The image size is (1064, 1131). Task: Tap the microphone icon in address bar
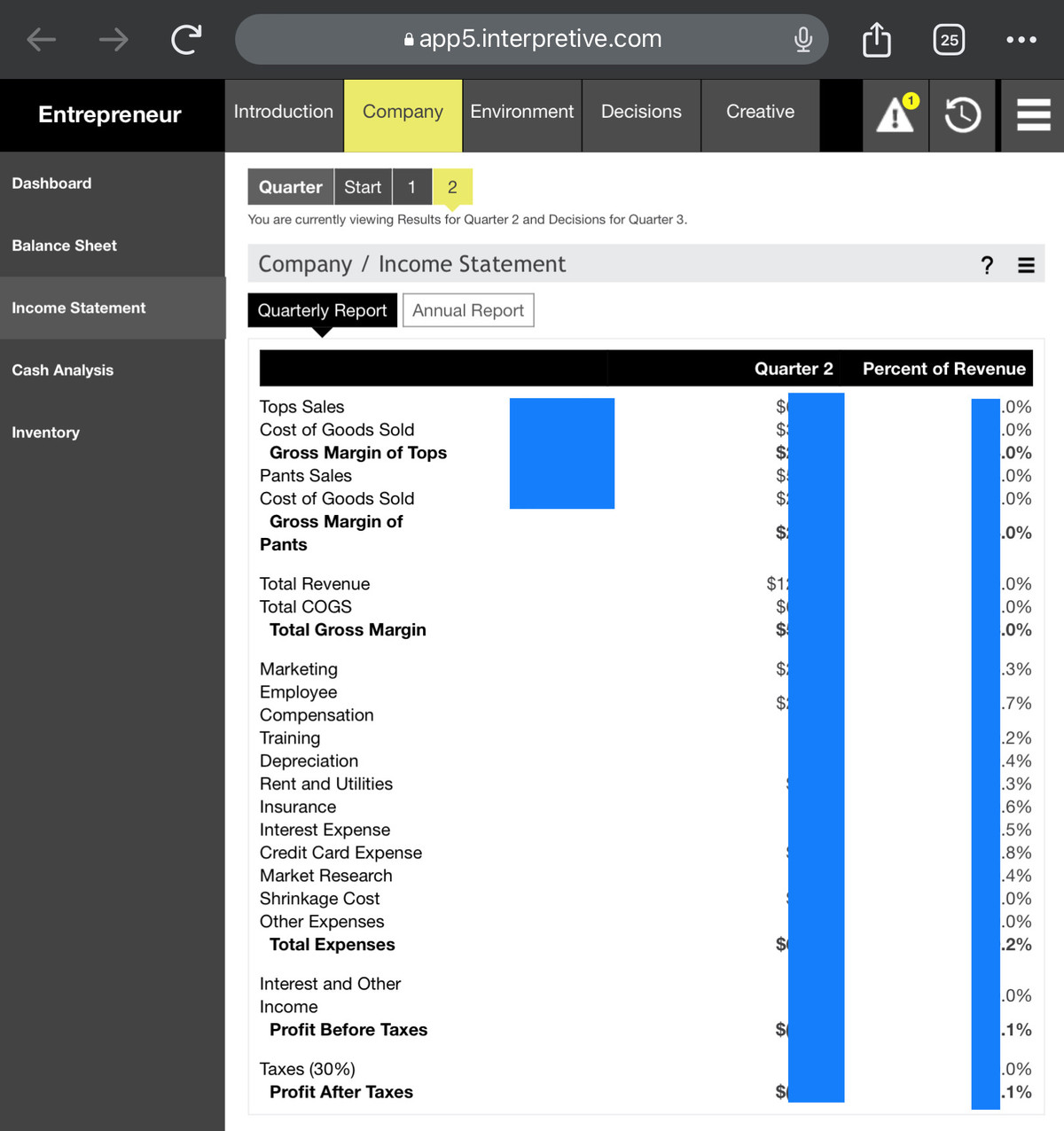[x=802, y=39]
